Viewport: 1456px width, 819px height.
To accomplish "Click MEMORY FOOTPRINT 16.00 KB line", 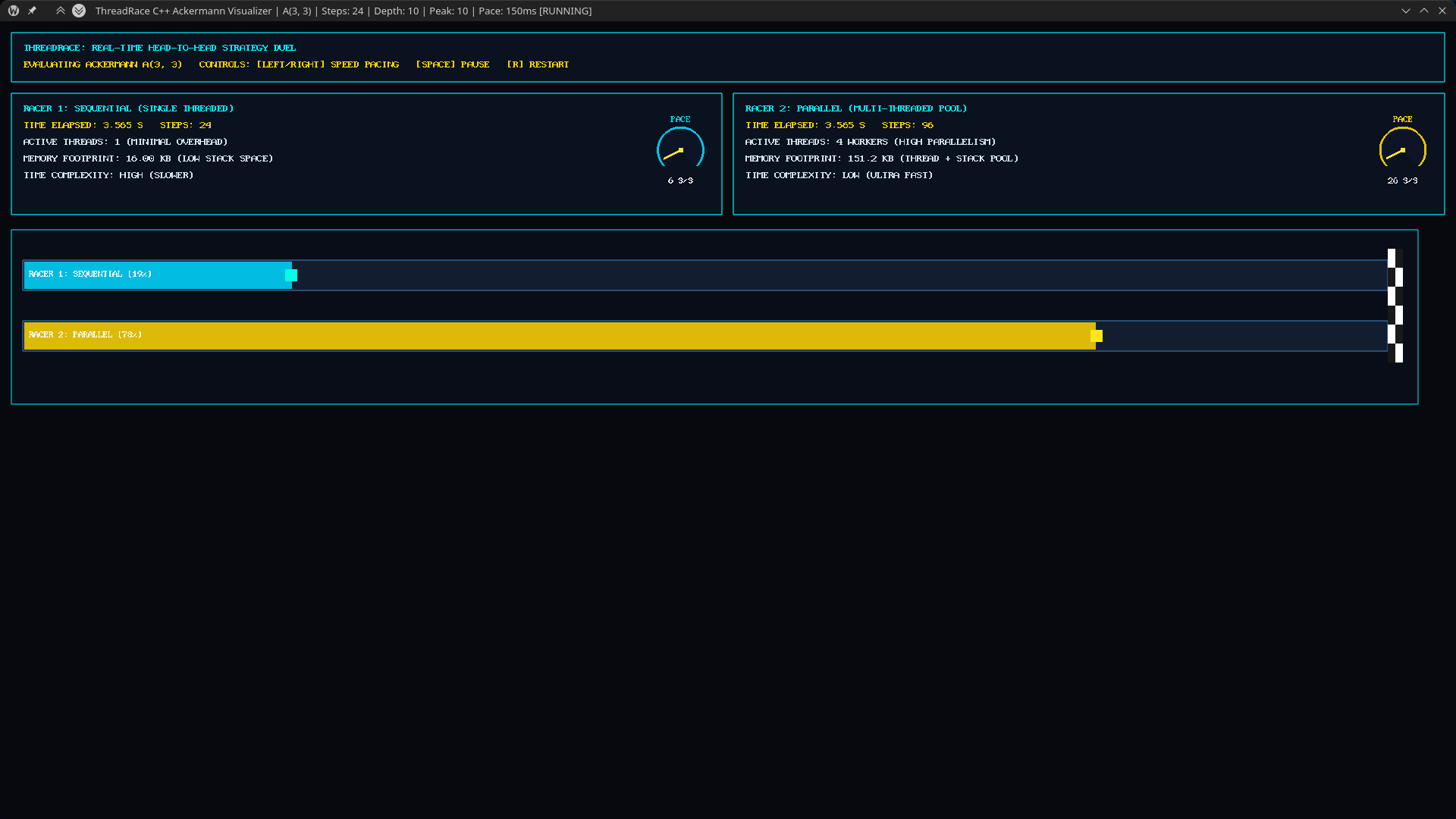I will [149, 158].
